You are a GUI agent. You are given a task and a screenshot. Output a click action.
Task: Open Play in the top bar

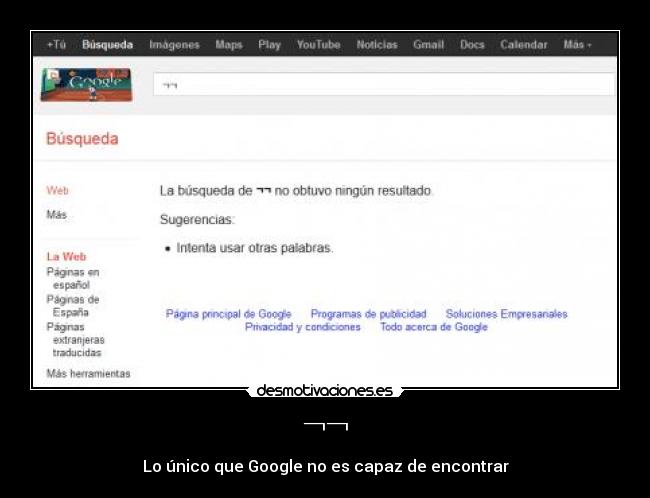(269, 45)
